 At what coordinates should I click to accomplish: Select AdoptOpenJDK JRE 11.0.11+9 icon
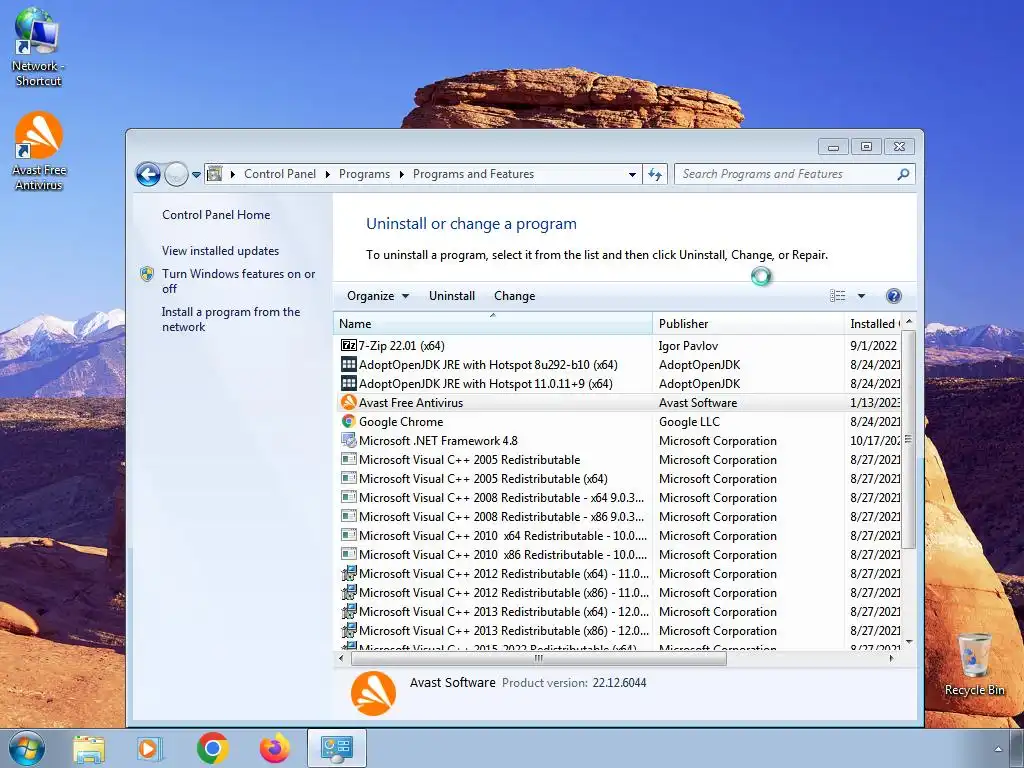(x=349, y=383)
